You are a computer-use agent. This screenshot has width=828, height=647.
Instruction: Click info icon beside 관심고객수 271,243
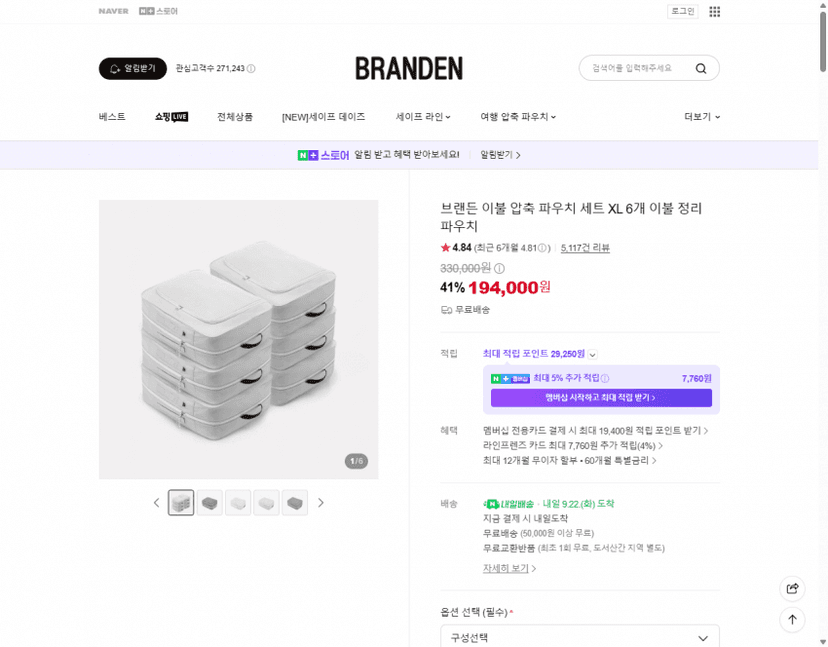click(x=251, y=69)
